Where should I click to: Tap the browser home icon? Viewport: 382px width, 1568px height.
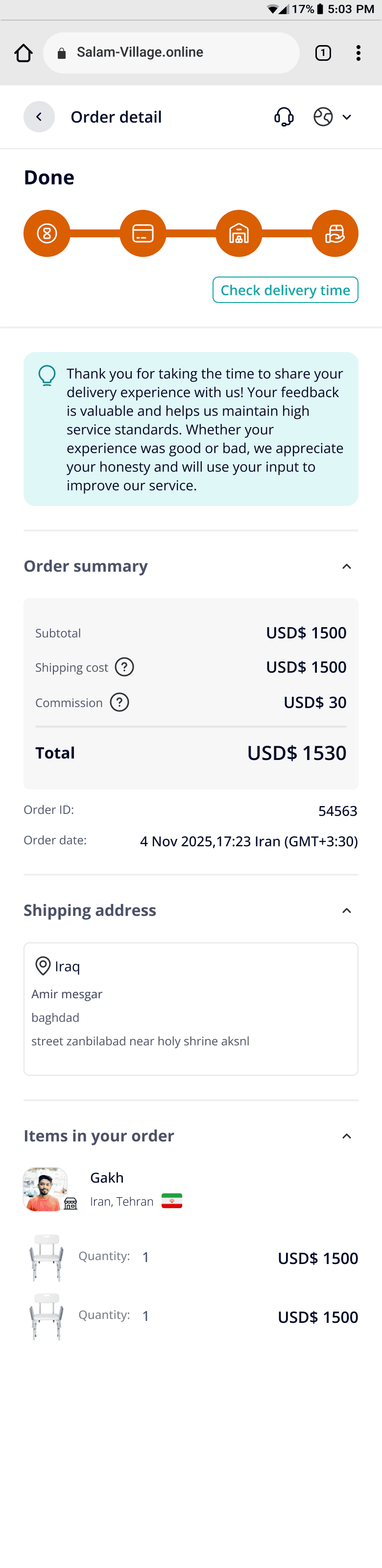point(23,53)
